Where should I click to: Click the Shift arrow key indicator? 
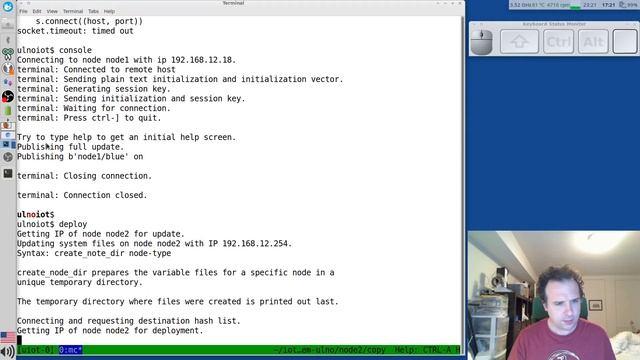click(519, 42)
